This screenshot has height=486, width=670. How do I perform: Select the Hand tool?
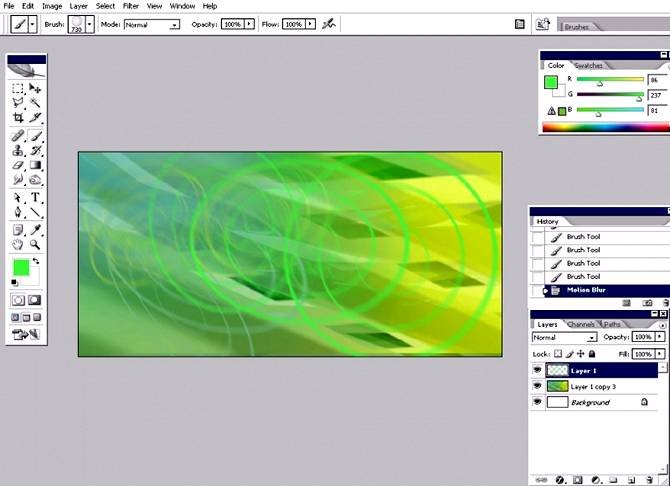click(18, 244)
